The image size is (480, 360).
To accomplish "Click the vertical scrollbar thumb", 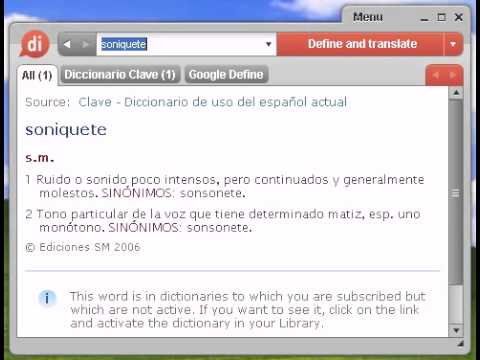I will point(456,193).
